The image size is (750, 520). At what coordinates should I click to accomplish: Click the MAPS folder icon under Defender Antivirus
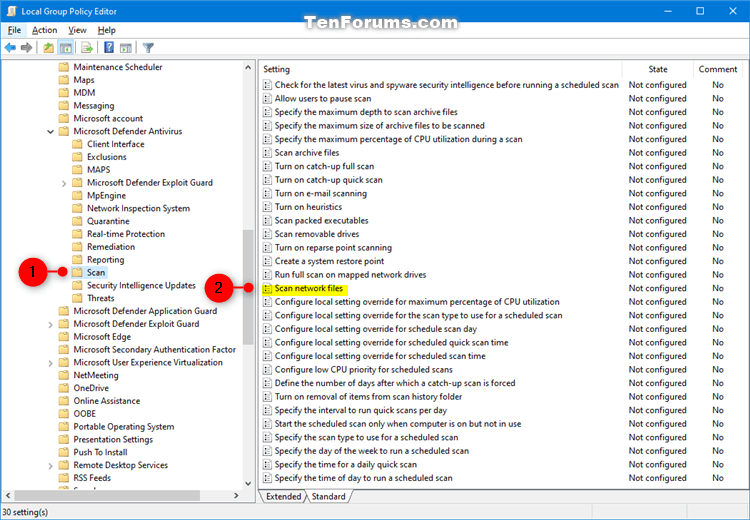coord(77,170)
